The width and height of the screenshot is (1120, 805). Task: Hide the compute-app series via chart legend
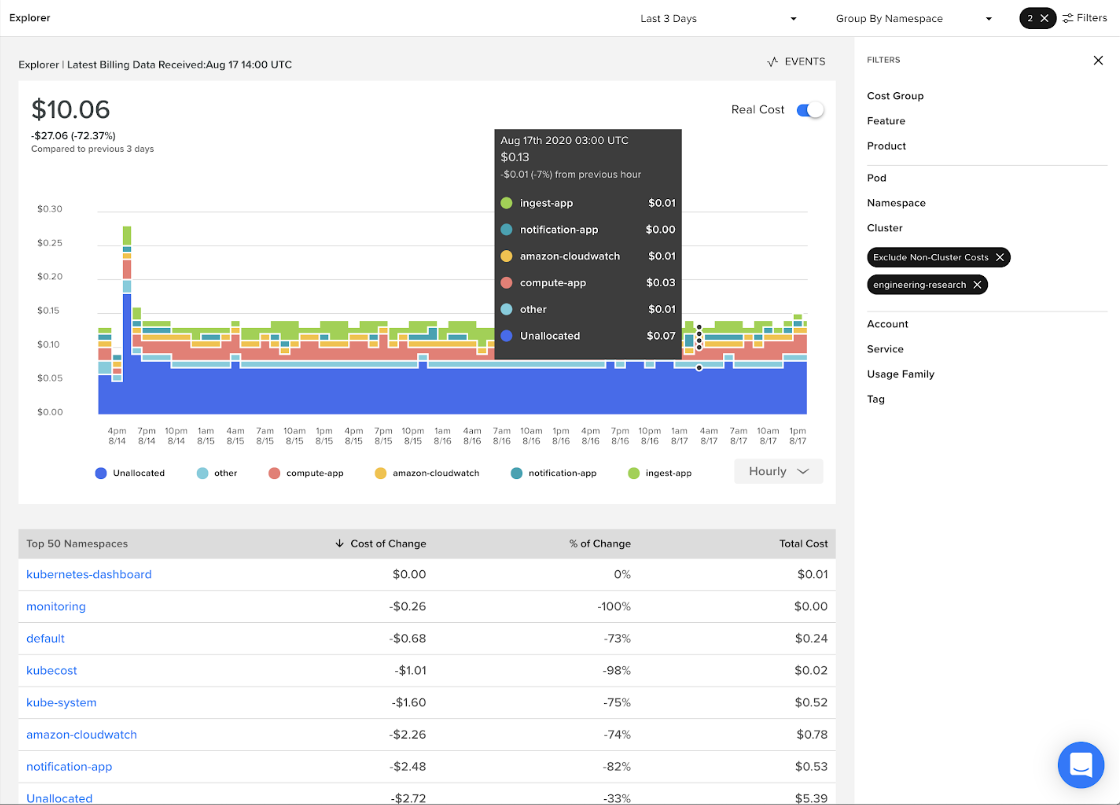click(306, 472)
